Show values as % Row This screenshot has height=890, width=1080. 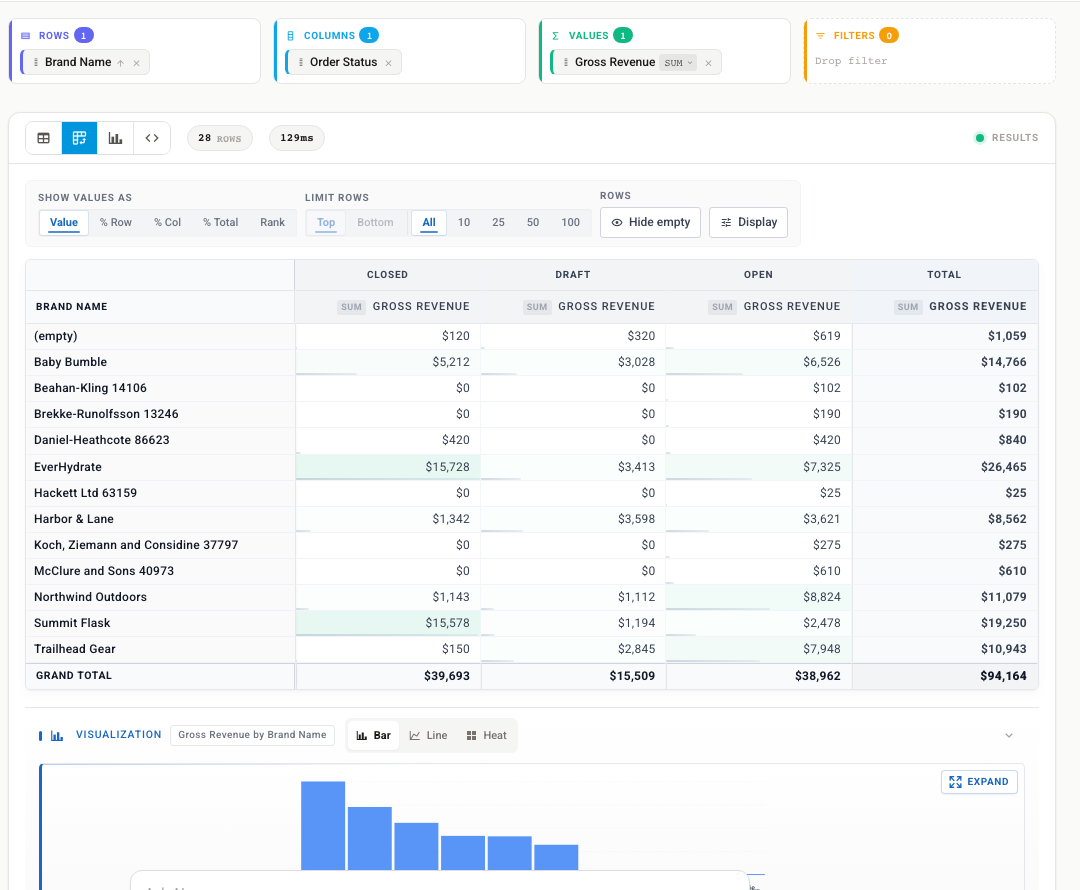pos(116,222)
